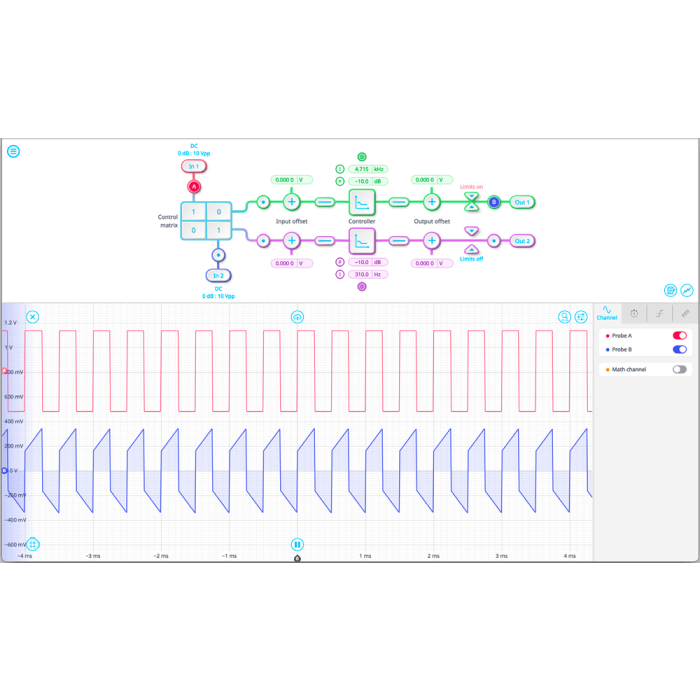This screenshot has height=700, width=700.
Task: Click the oscilloscope graph icon
Action: pos(687,290)
